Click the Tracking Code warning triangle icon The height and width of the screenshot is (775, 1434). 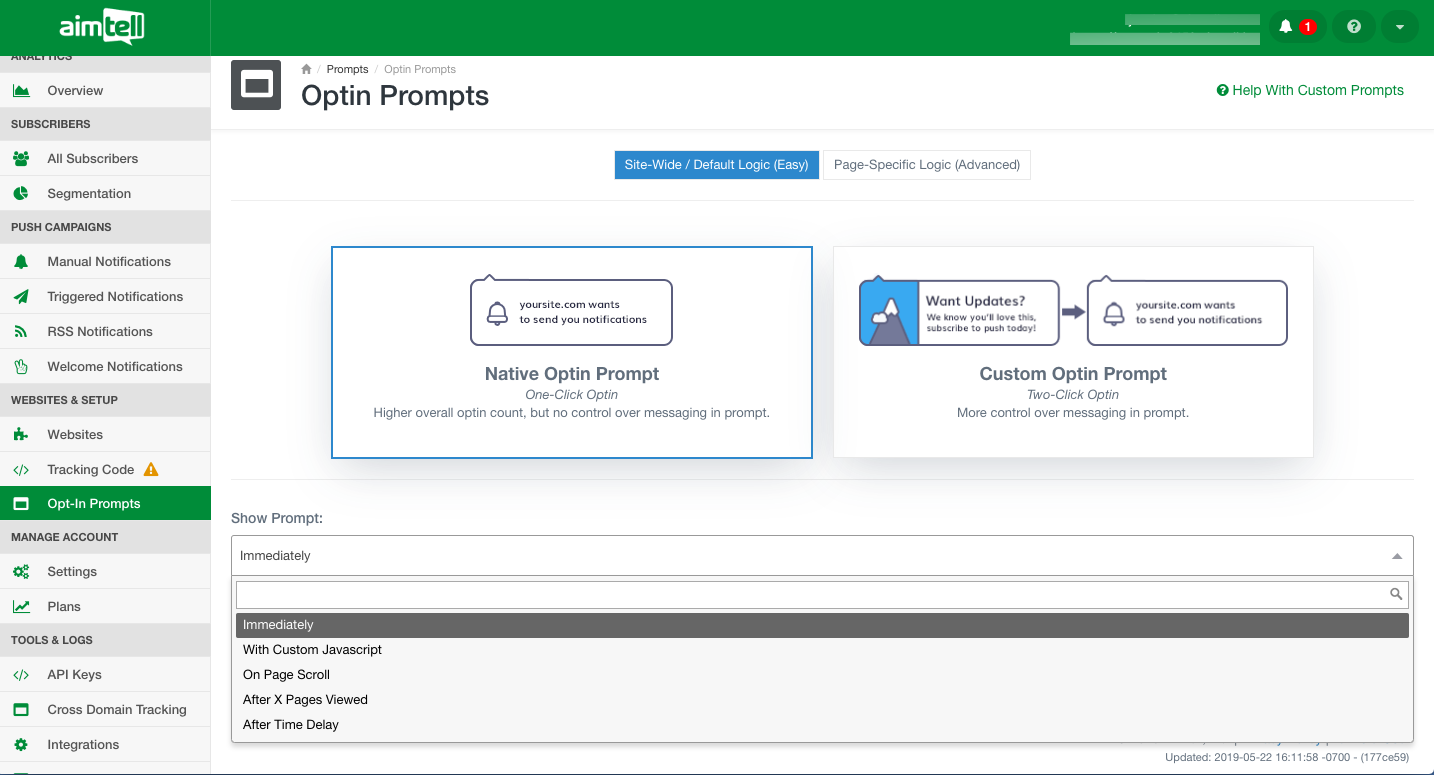pyautogui.click(x=151, y=469)
